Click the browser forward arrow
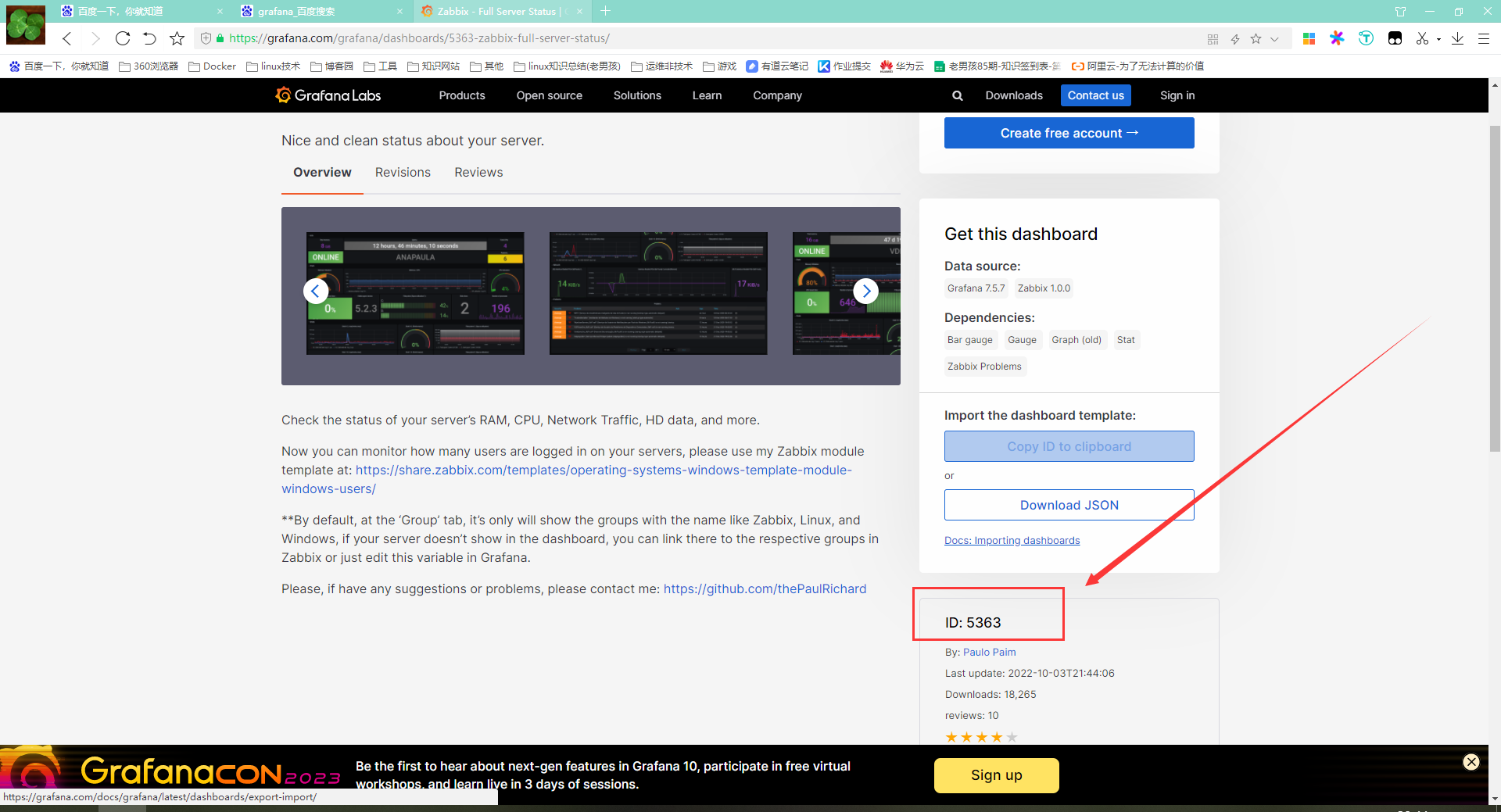Image resolution: width=1501 pixels, height=812 pixels. point(95,38)
